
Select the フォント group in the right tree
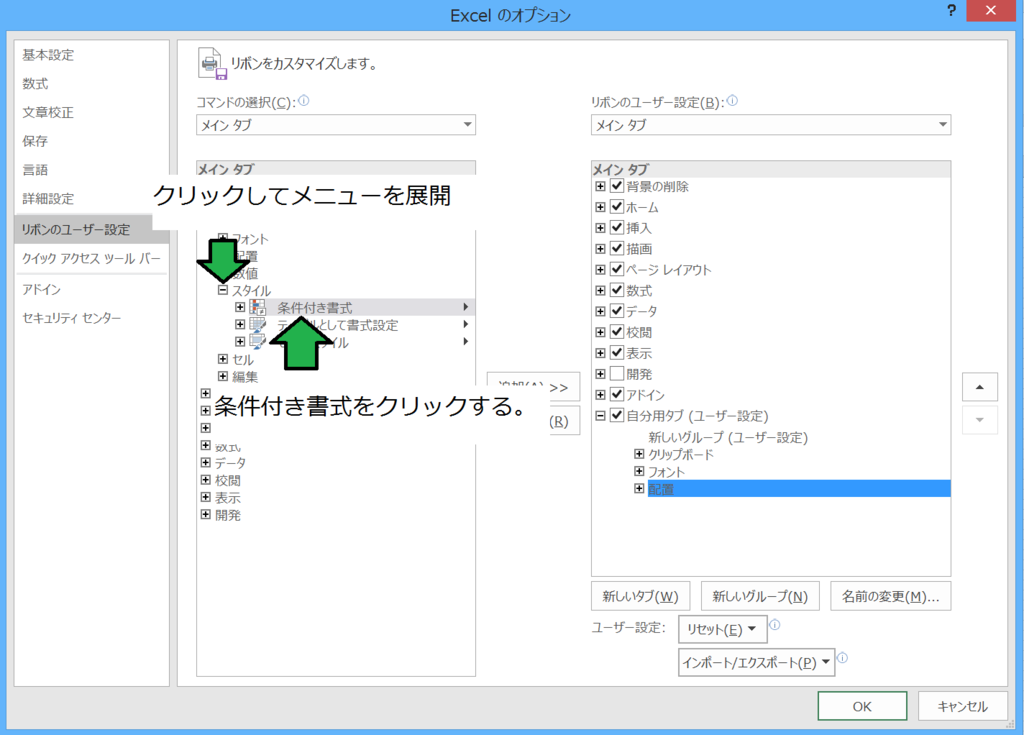click(x=665, y=471)
